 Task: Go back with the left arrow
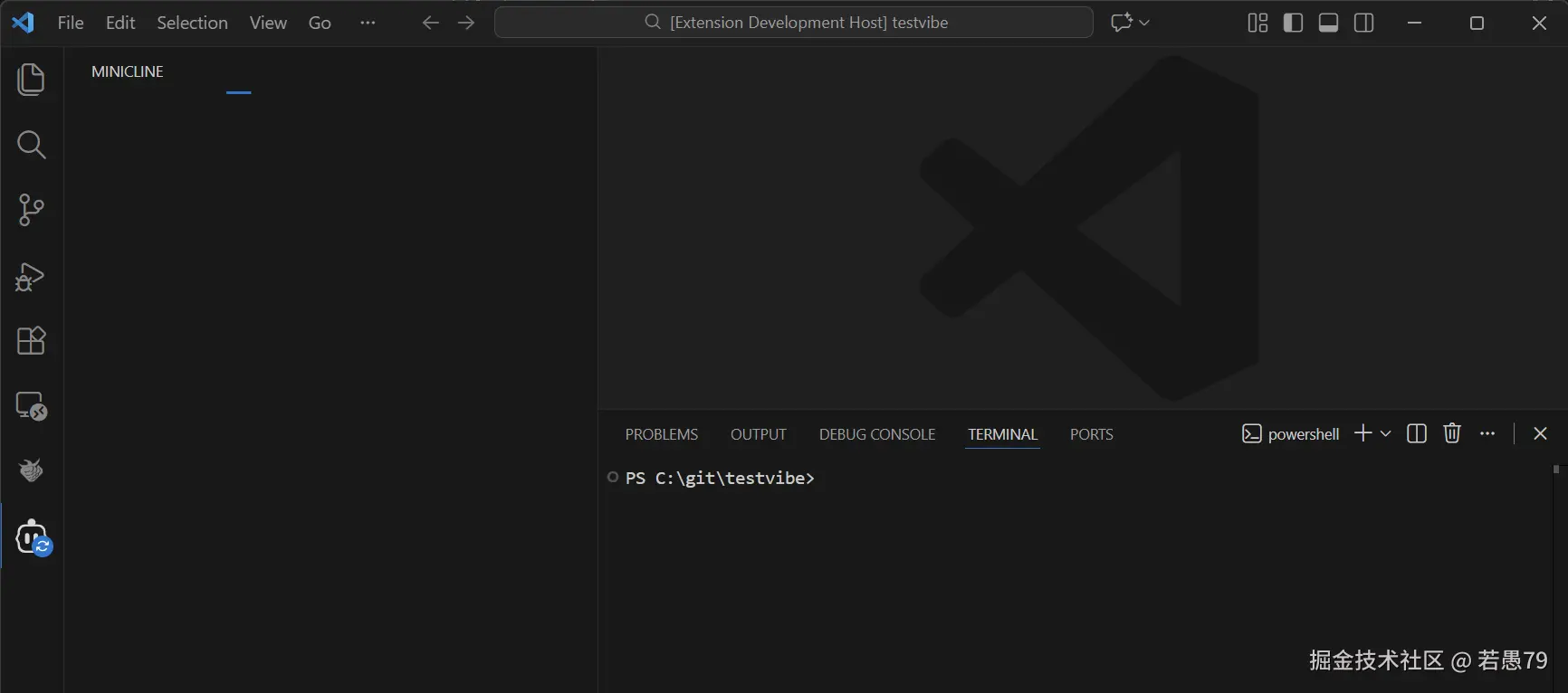pos(431,23)
